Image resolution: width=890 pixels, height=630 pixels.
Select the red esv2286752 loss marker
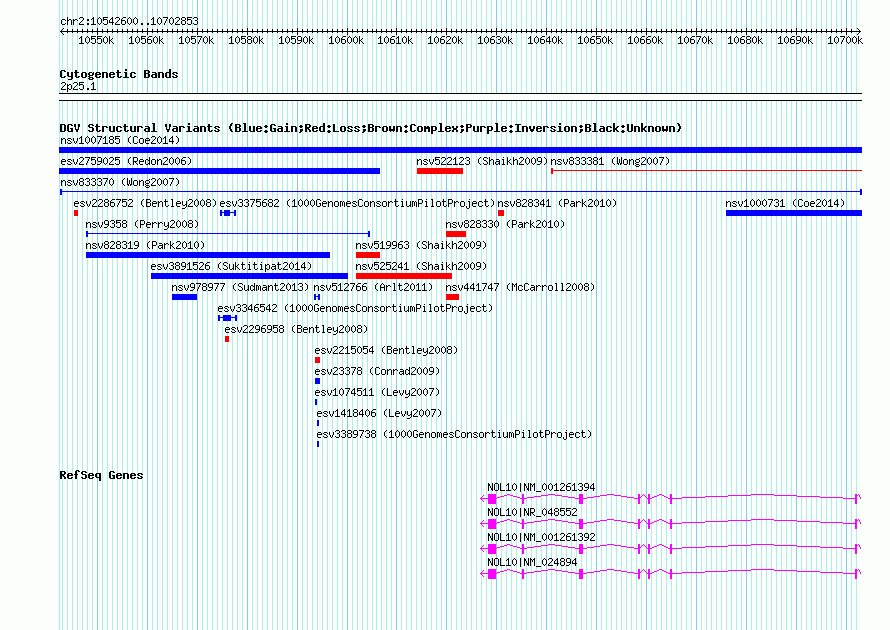coord(75,213)
